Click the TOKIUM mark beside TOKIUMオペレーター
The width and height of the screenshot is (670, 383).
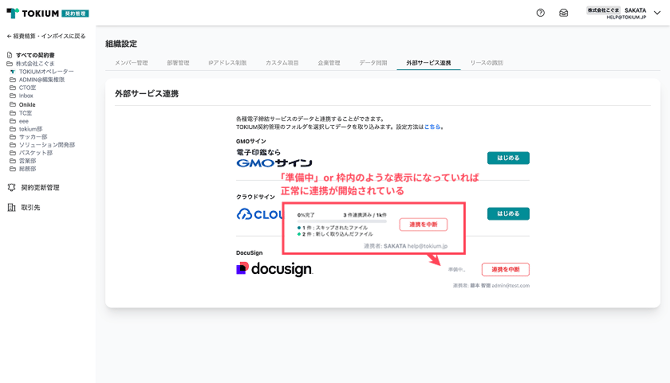tap(13, 71)
